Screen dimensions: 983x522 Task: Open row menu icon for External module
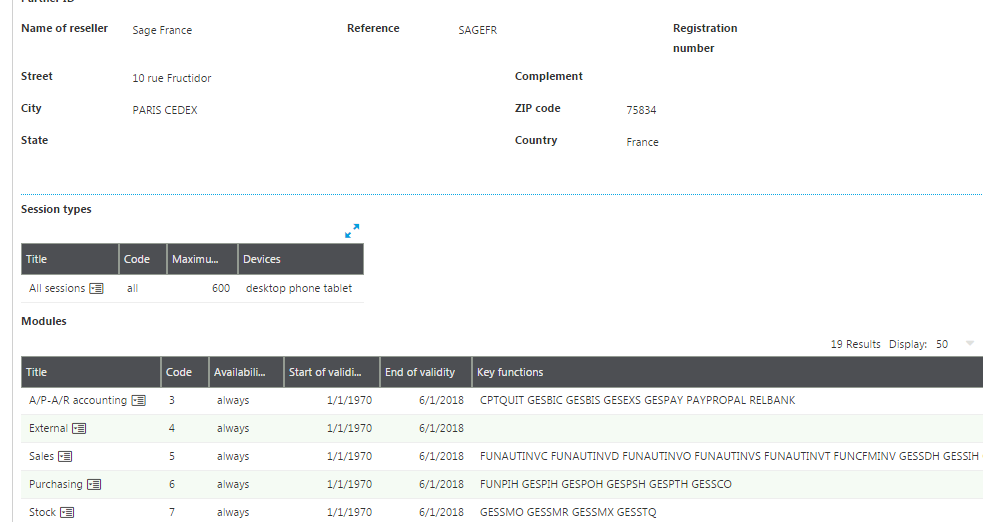(79, 429)
